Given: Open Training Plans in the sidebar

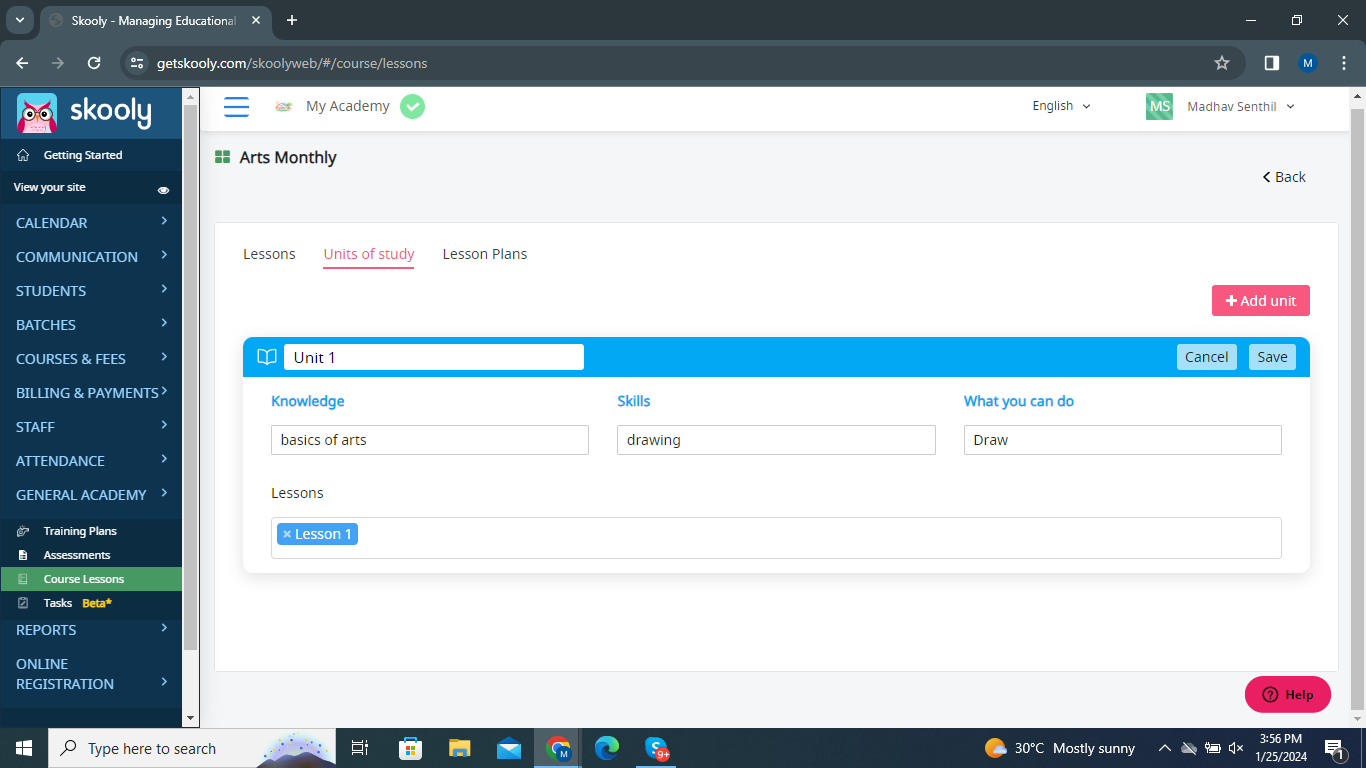Looking at the screenshot, I should click(80, 531).
